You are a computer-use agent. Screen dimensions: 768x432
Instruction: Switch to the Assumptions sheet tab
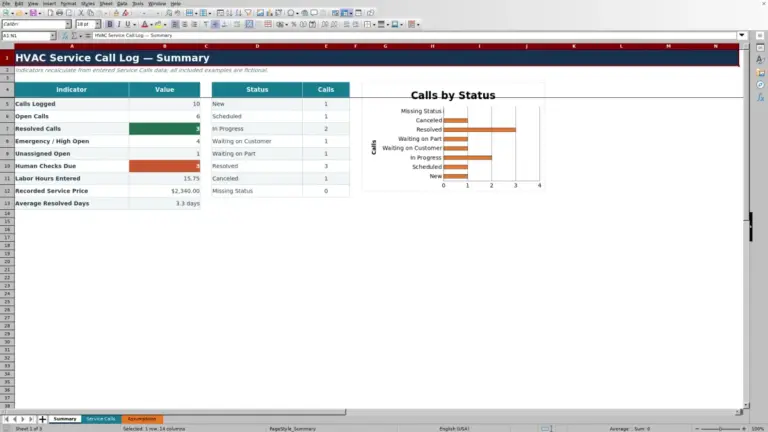pos(142,419)
